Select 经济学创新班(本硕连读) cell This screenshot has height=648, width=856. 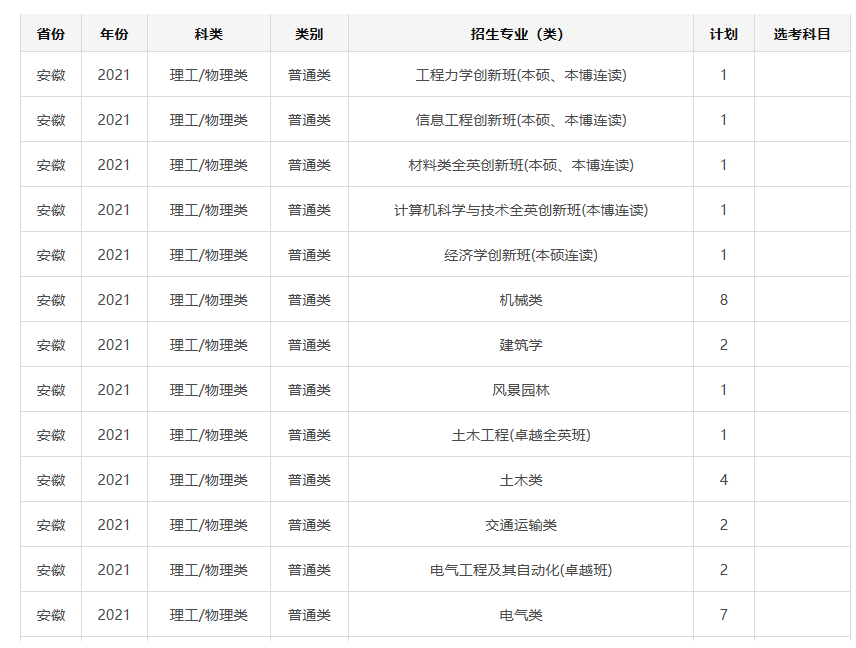pyautogui.click(x=521, y=255)
